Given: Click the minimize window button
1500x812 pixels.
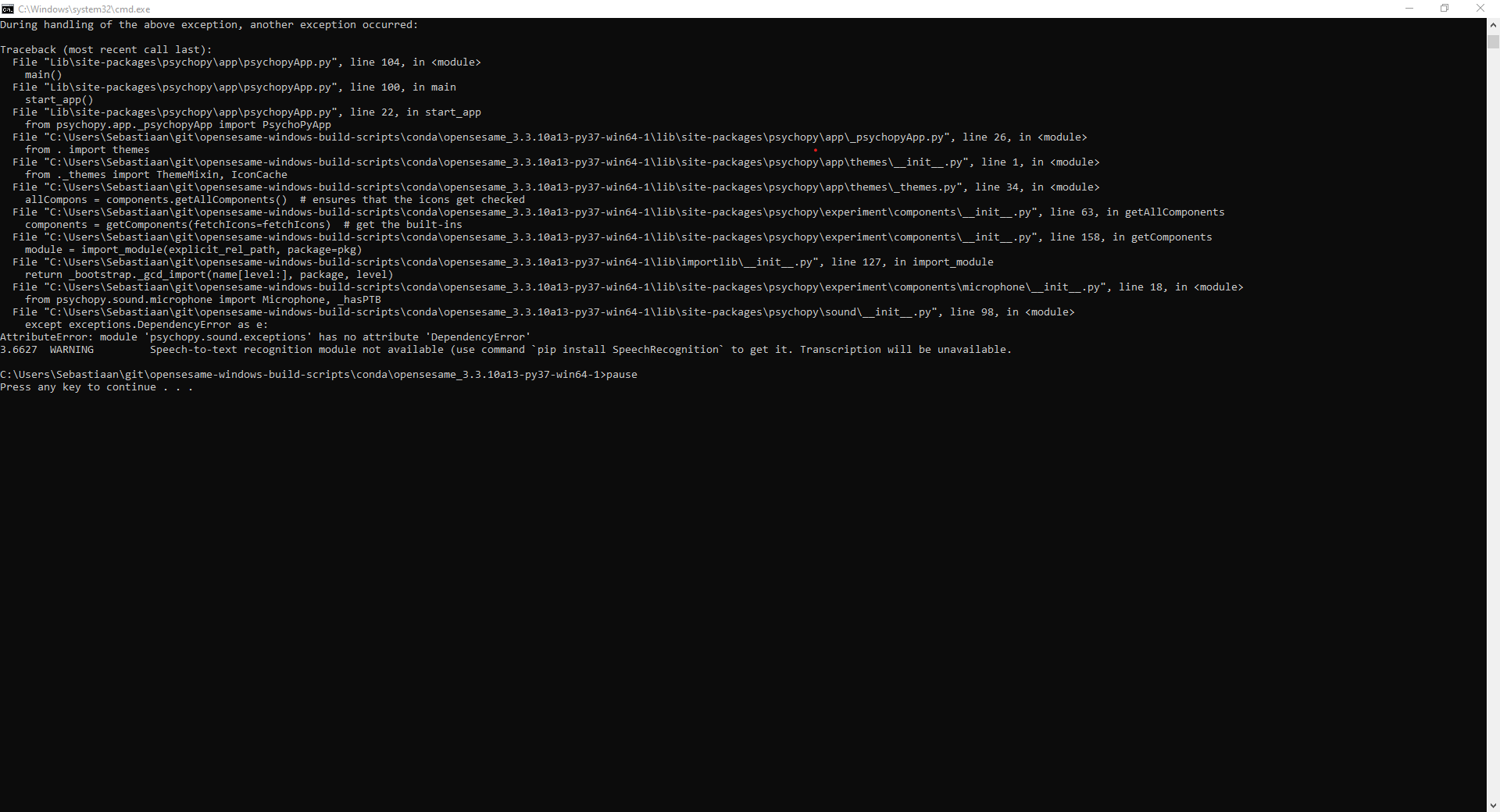Looking at the screenshot, I should point(1409,9).
